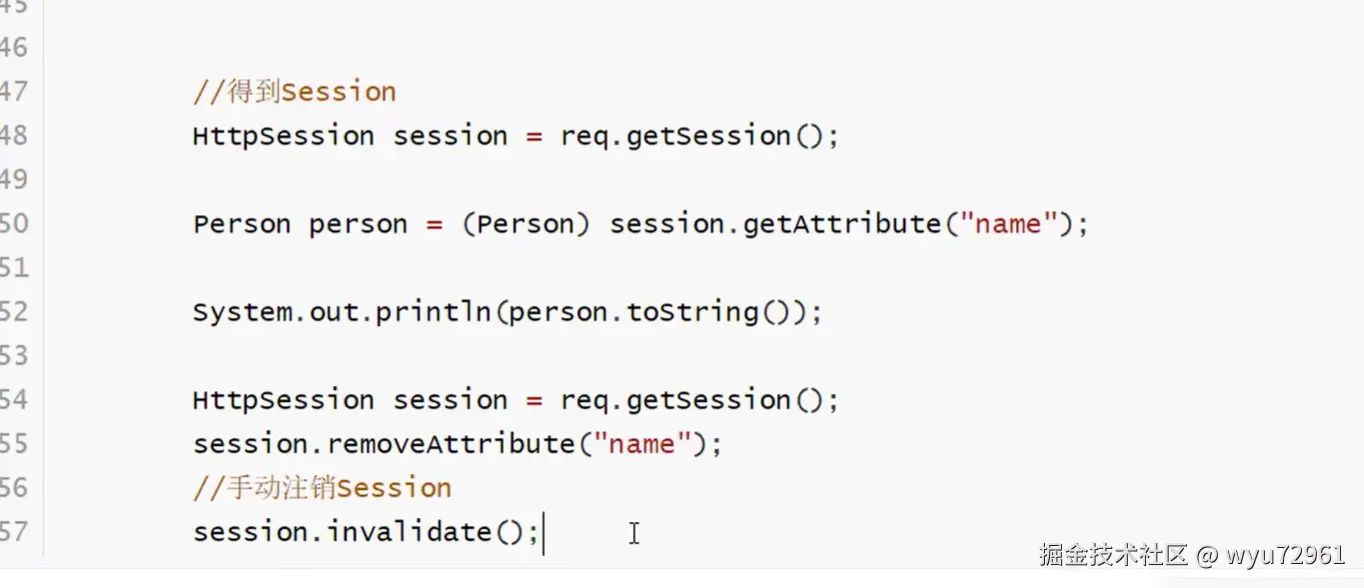Click "name" string inside getAttribute call

tap(1007, 224)
